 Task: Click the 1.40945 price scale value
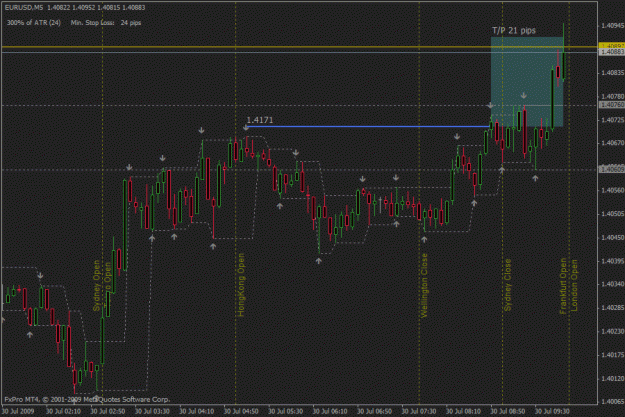[x=612, y=26]
